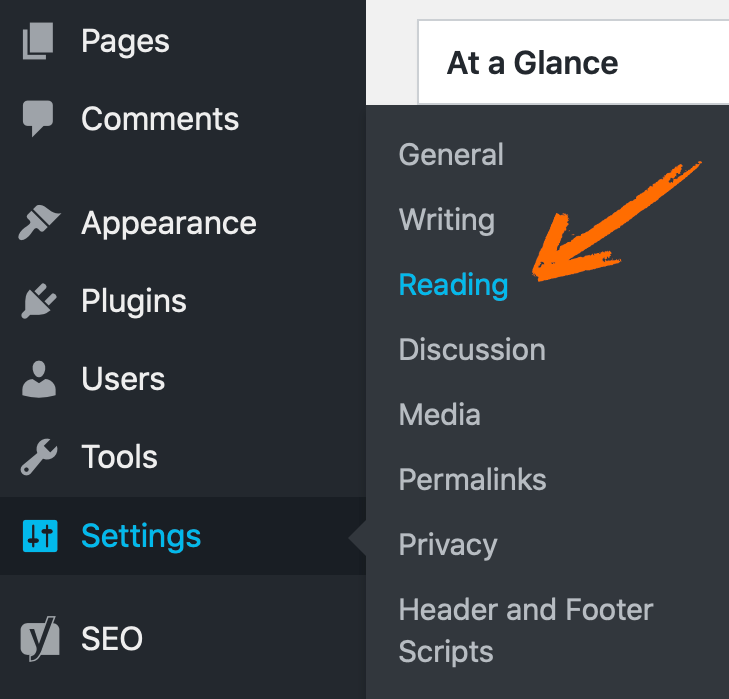The image size is (729, 699).
Task: Click the Plugins plug icon
Action: click(39, 301)
